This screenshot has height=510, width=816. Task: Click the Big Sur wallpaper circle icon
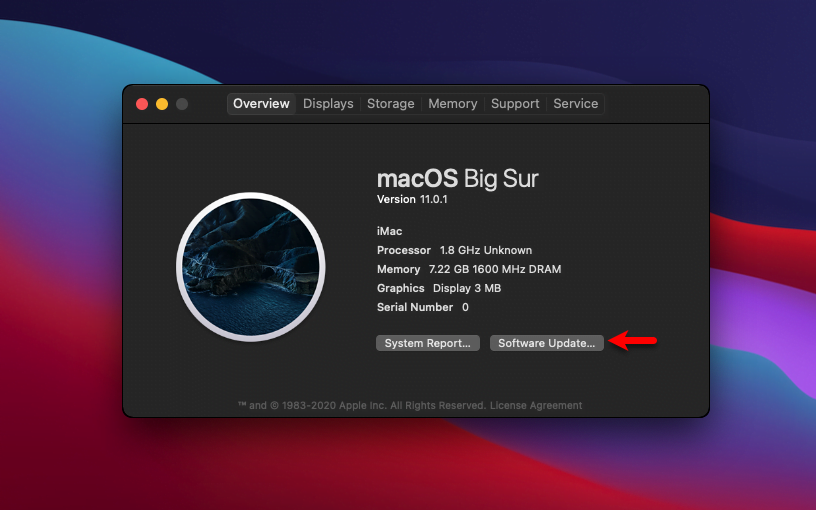(251, 267)
